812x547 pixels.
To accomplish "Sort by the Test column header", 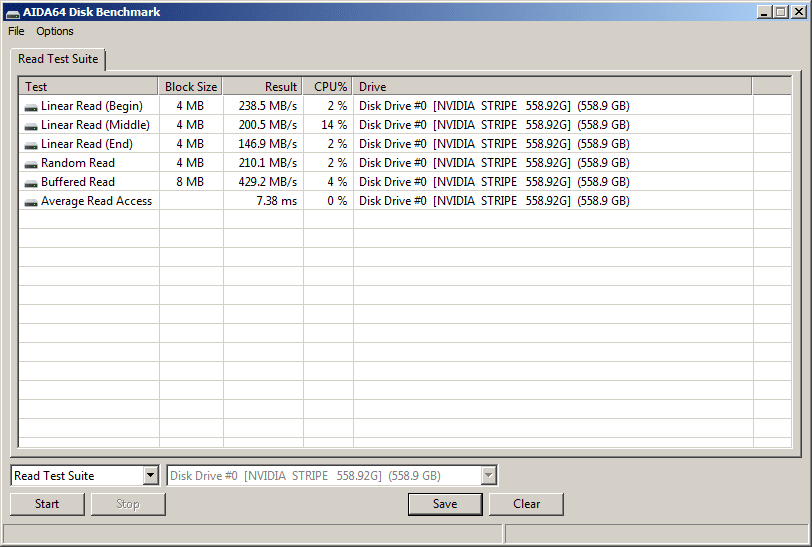I will [x=88, y=87].
